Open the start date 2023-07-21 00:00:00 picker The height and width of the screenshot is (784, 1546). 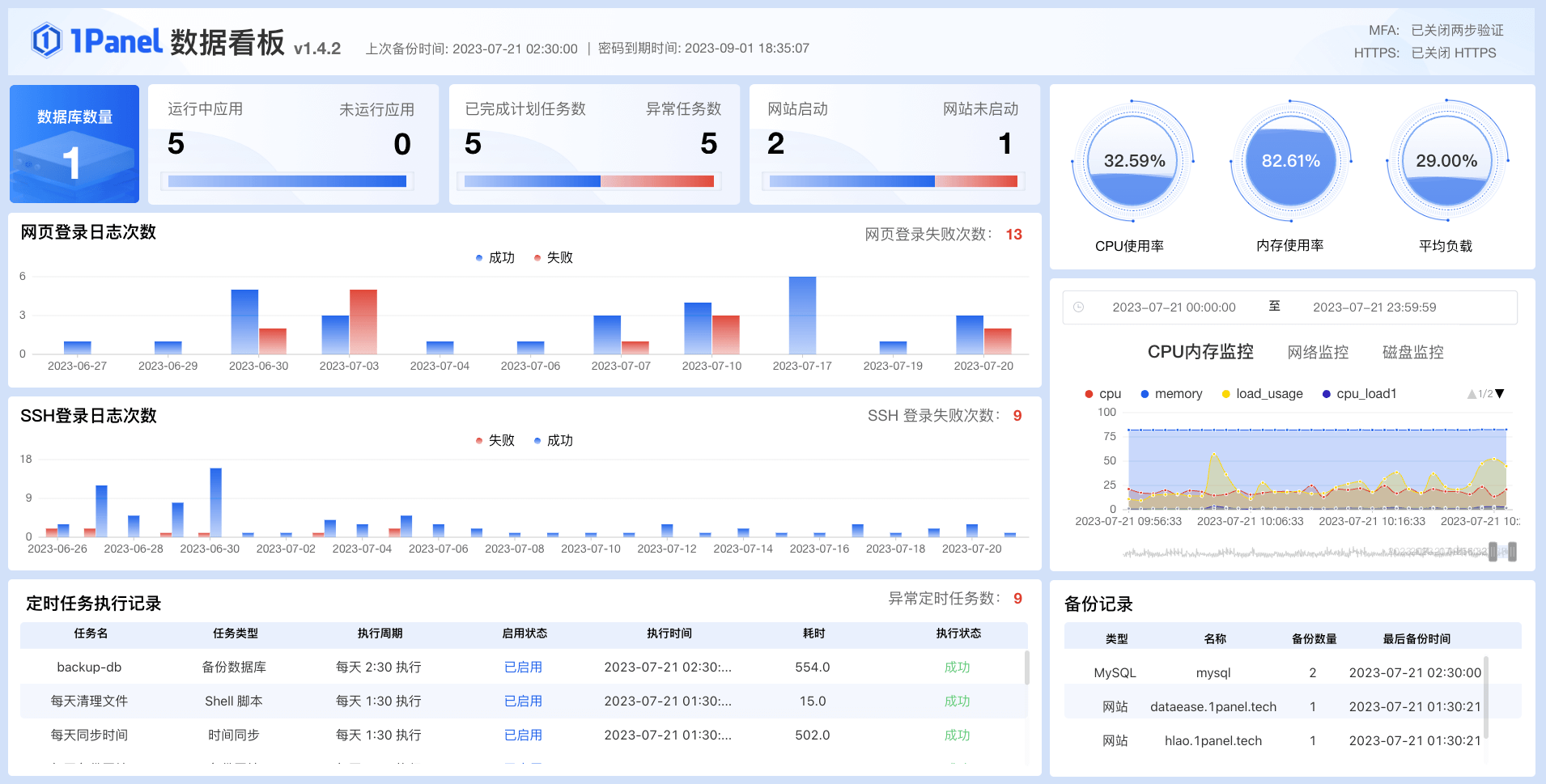[1174, 307]
